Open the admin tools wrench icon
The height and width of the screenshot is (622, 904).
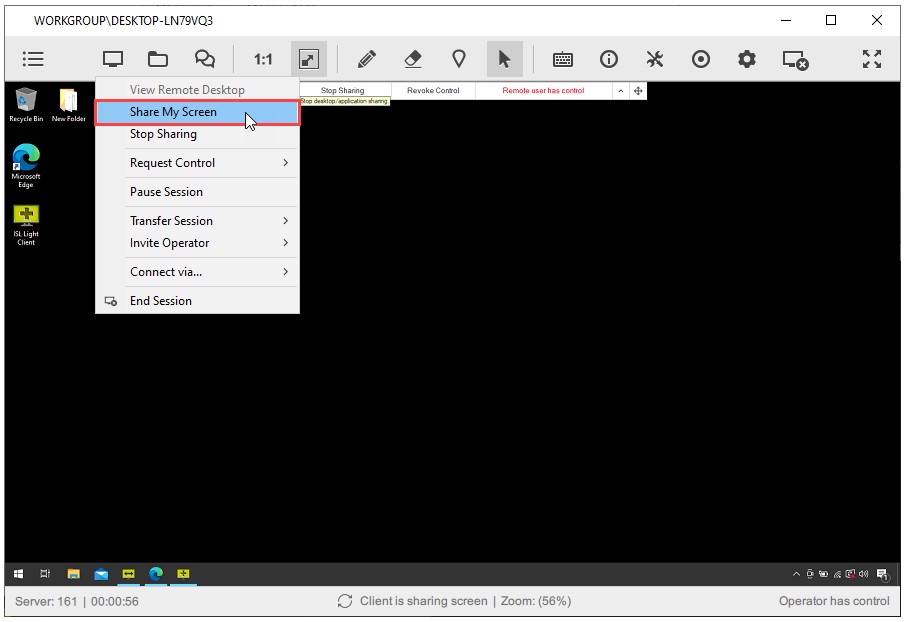pos(655,59)
